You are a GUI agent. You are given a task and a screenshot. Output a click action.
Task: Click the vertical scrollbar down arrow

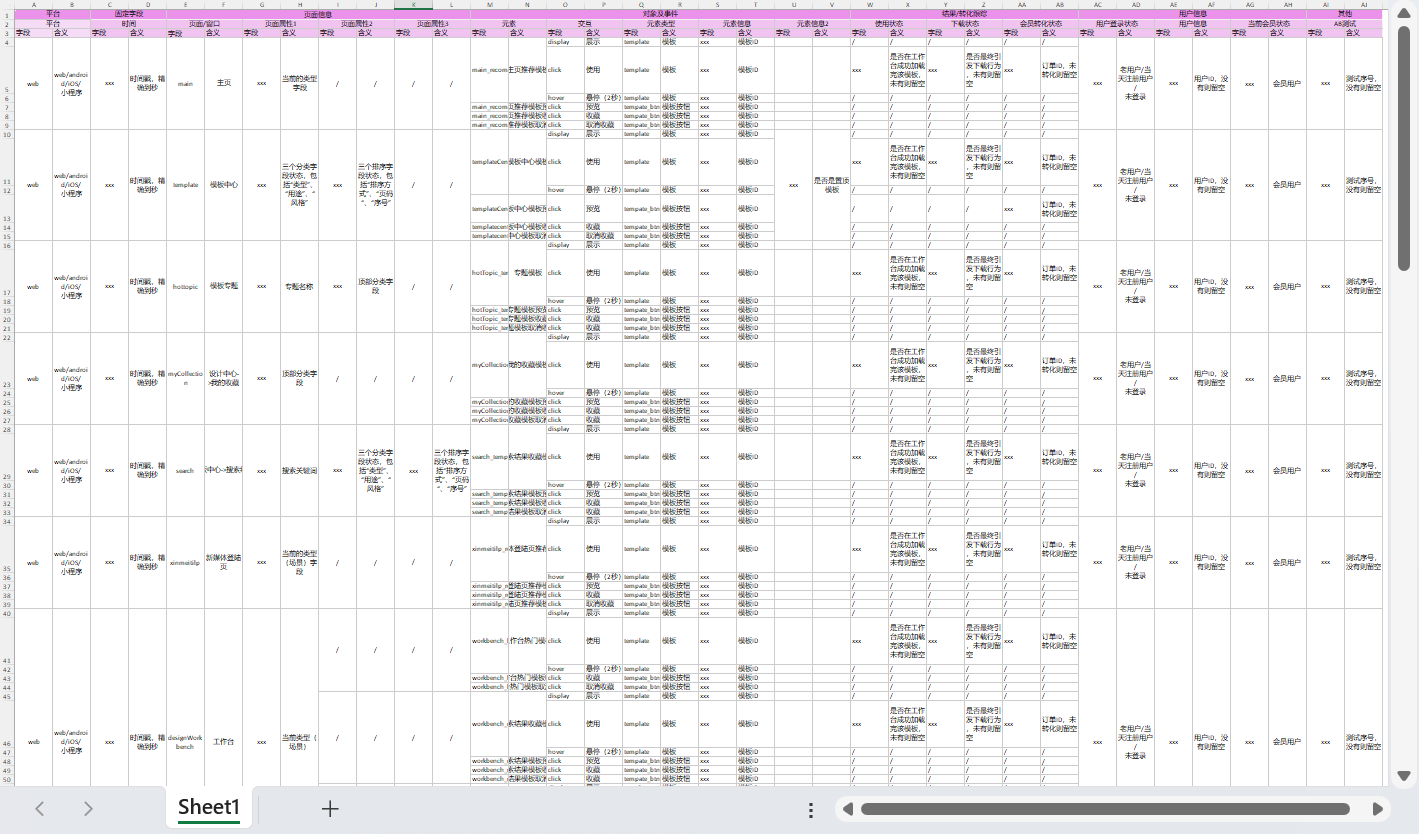click(1403, 776)
